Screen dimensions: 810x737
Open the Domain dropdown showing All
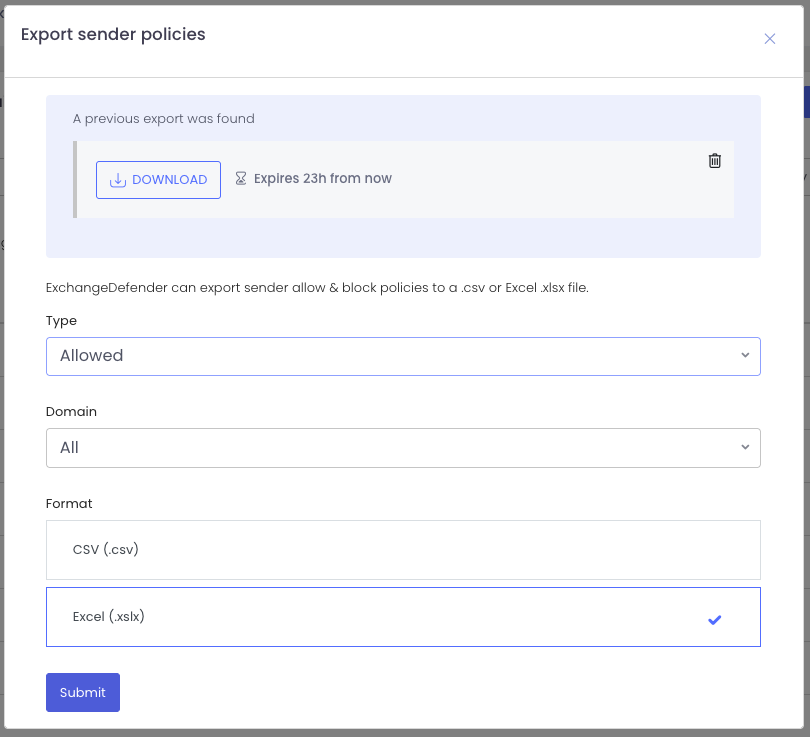[403, 447]
